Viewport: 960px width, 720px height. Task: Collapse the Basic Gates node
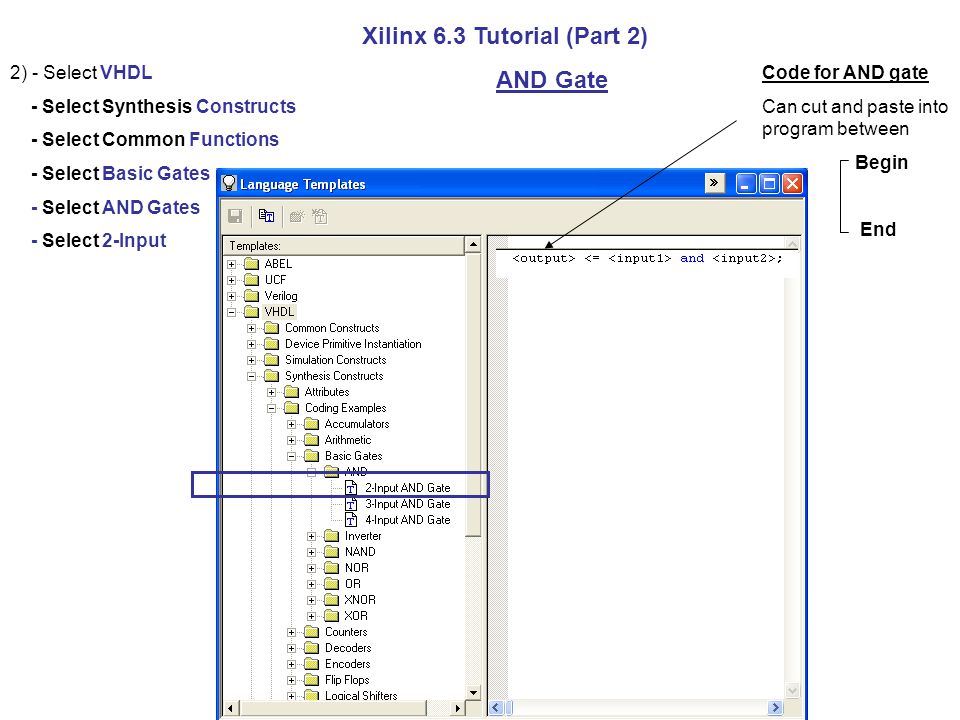(x=291, y=456)
